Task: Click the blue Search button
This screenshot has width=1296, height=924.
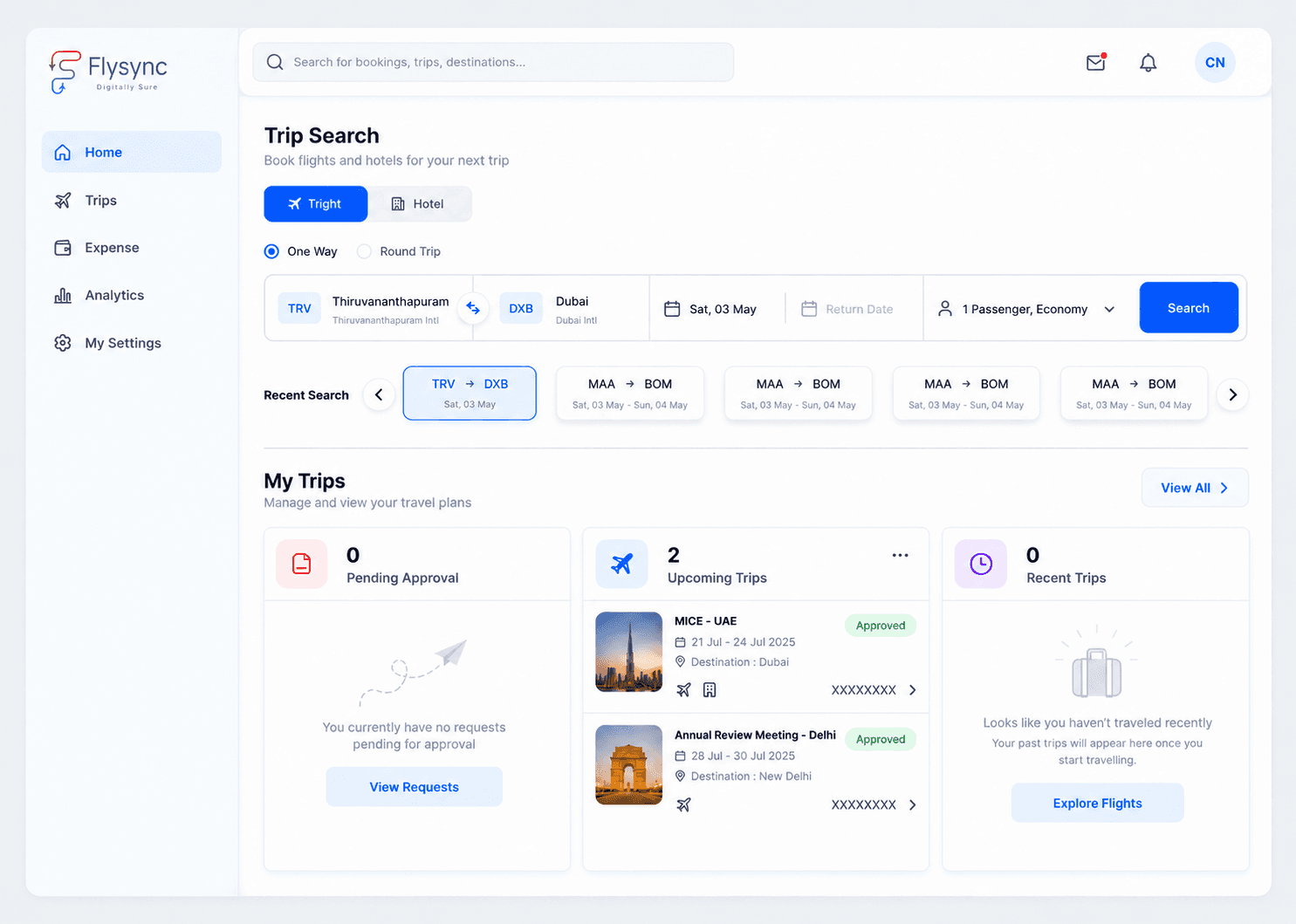Action: pos(1189,307)
